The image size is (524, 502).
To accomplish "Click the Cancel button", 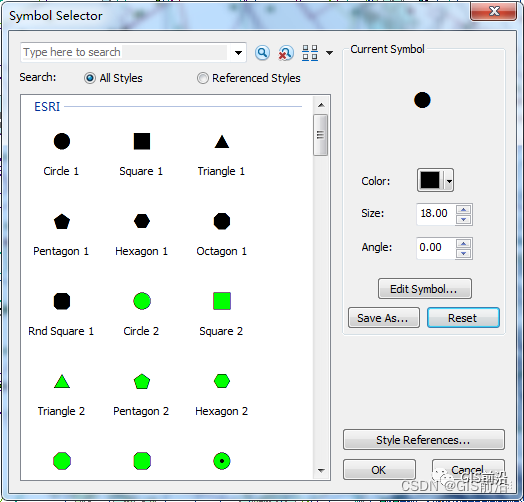I will pos(468,470).
